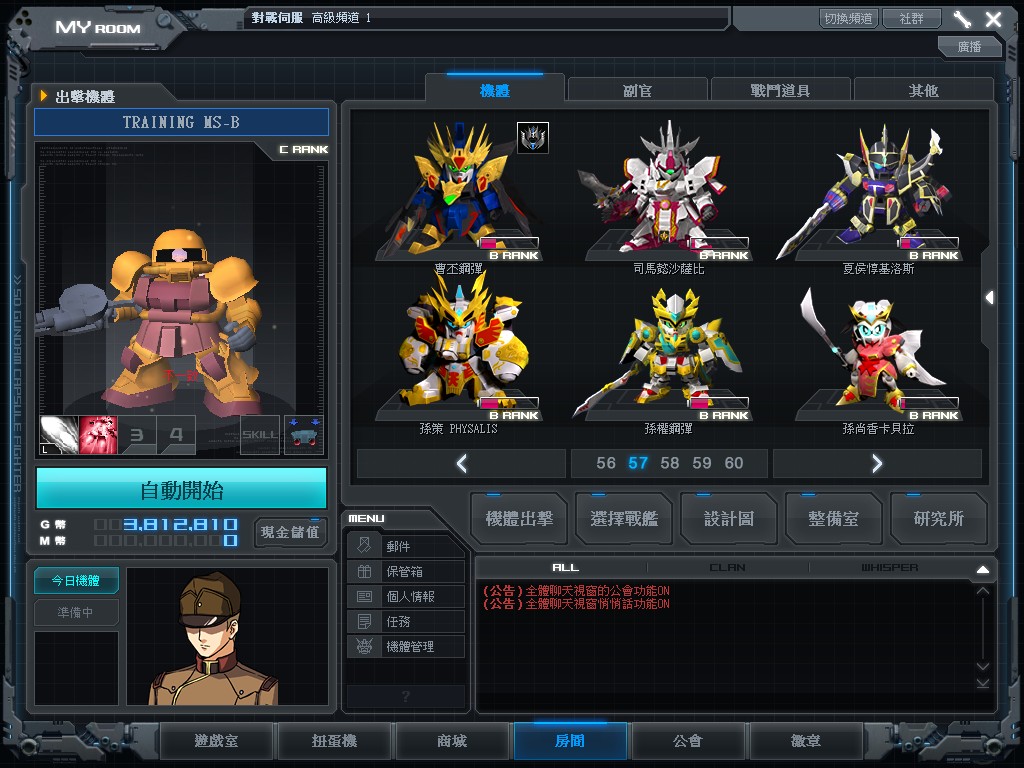Click the 機體出擊 button
Viewport: 1024px width, 768px height.
click(x=519, y=519)
